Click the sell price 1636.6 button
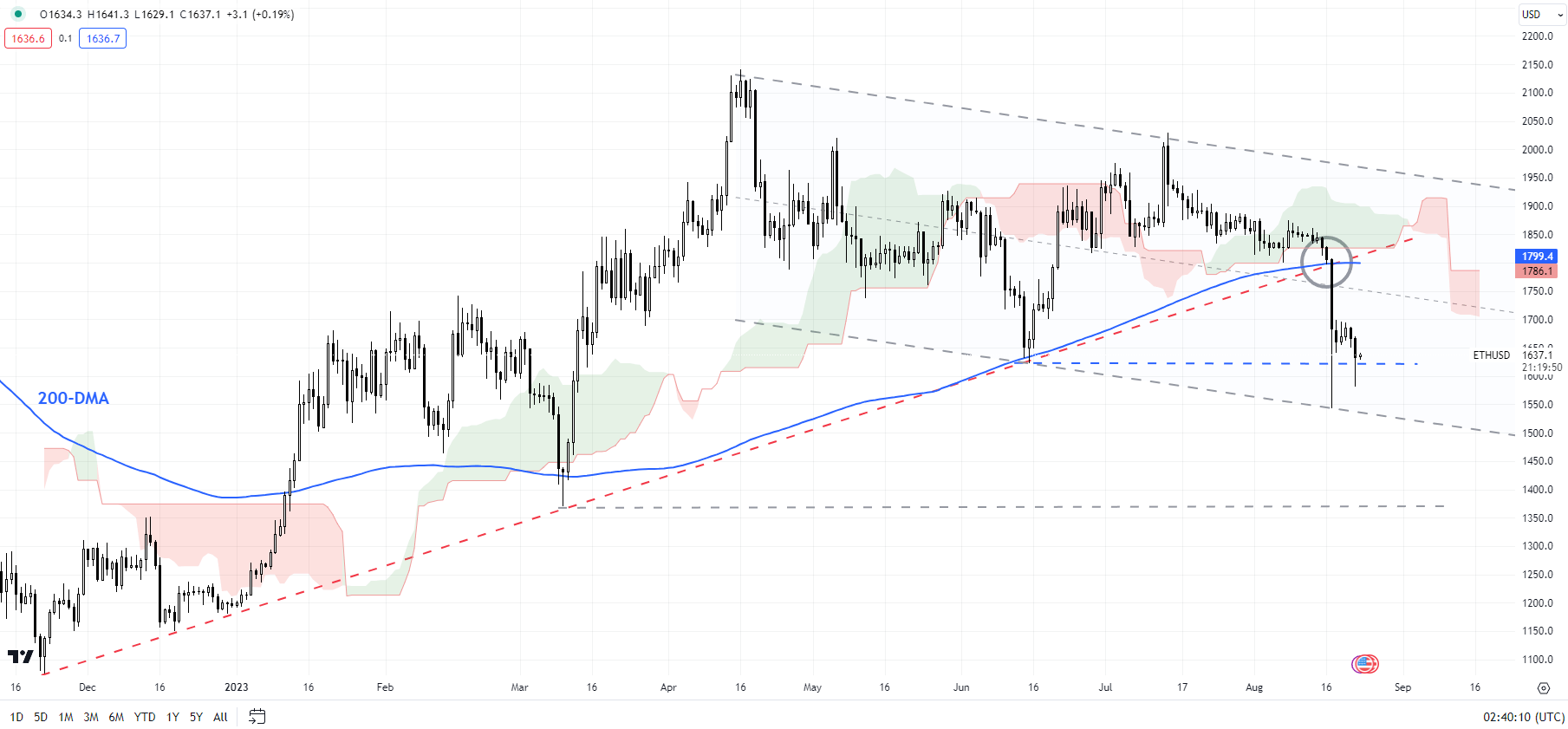The height and width of the screenshot is (729, 1568). click(29, 38)
